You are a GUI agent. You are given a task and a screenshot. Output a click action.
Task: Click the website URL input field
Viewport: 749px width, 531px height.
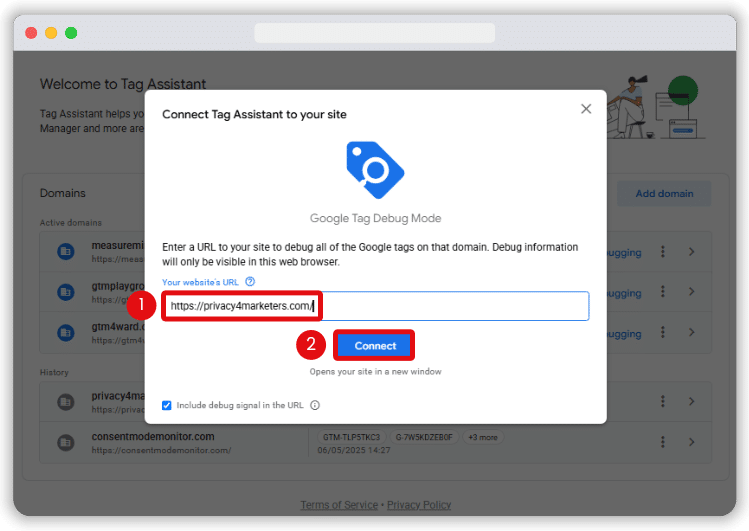(375, 306)
